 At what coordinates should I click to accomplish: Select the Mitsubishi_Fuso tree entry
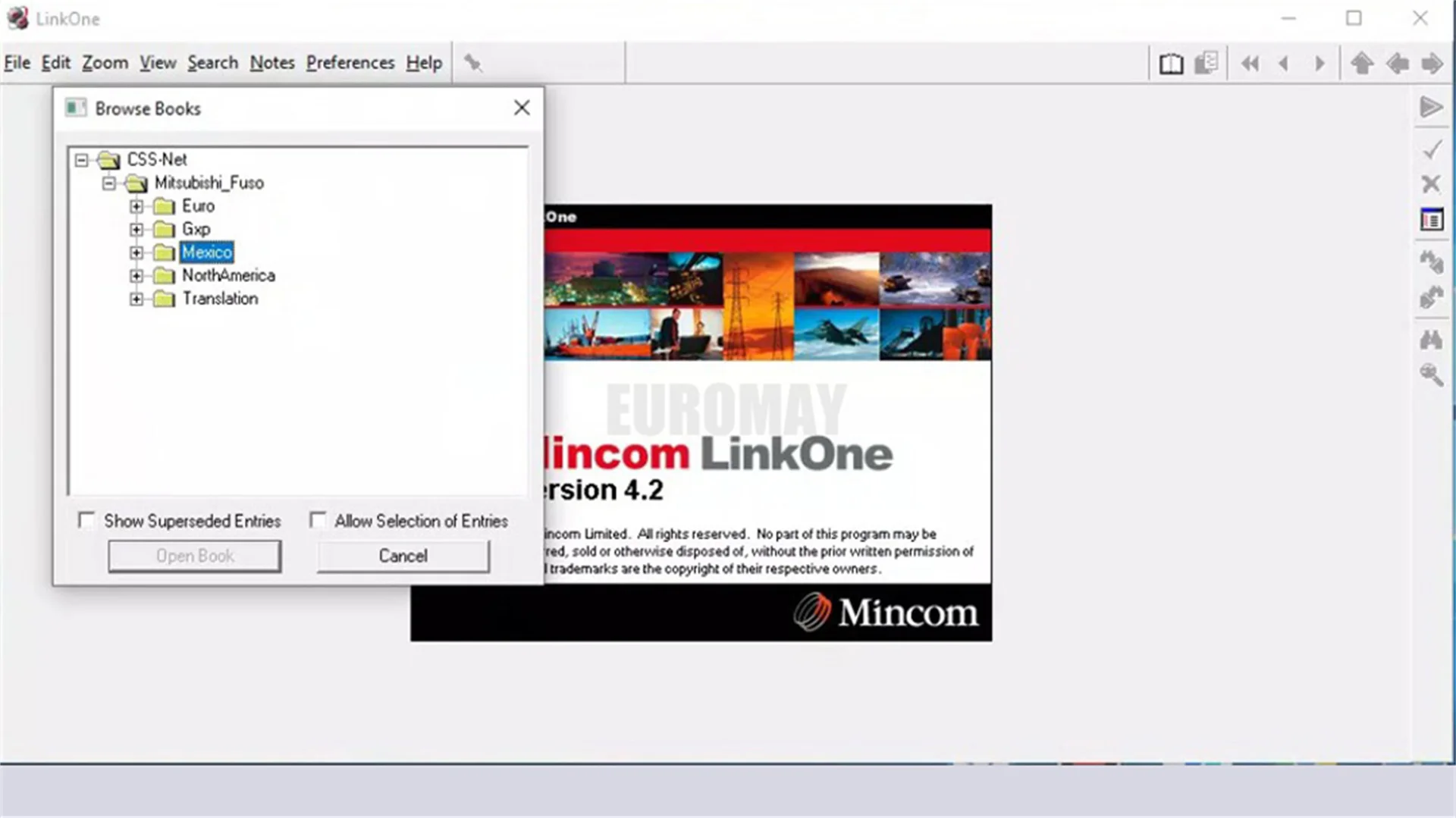[209, 183]
